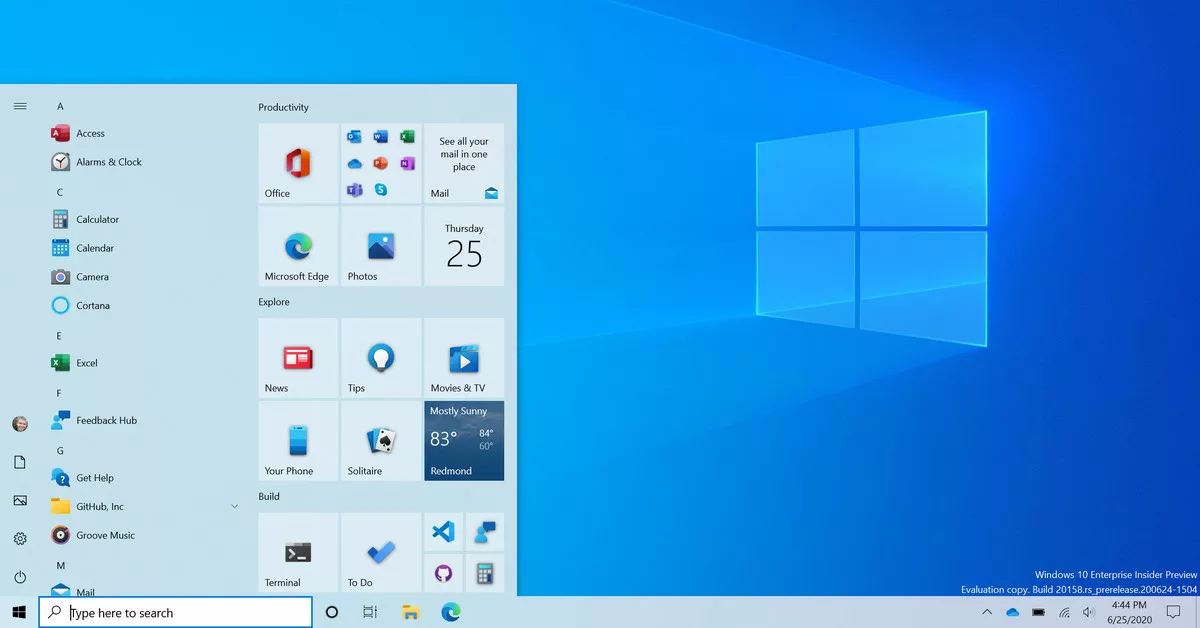Click the battery icon in tray
1200x628 pixels.
[x=1039, y=612]
